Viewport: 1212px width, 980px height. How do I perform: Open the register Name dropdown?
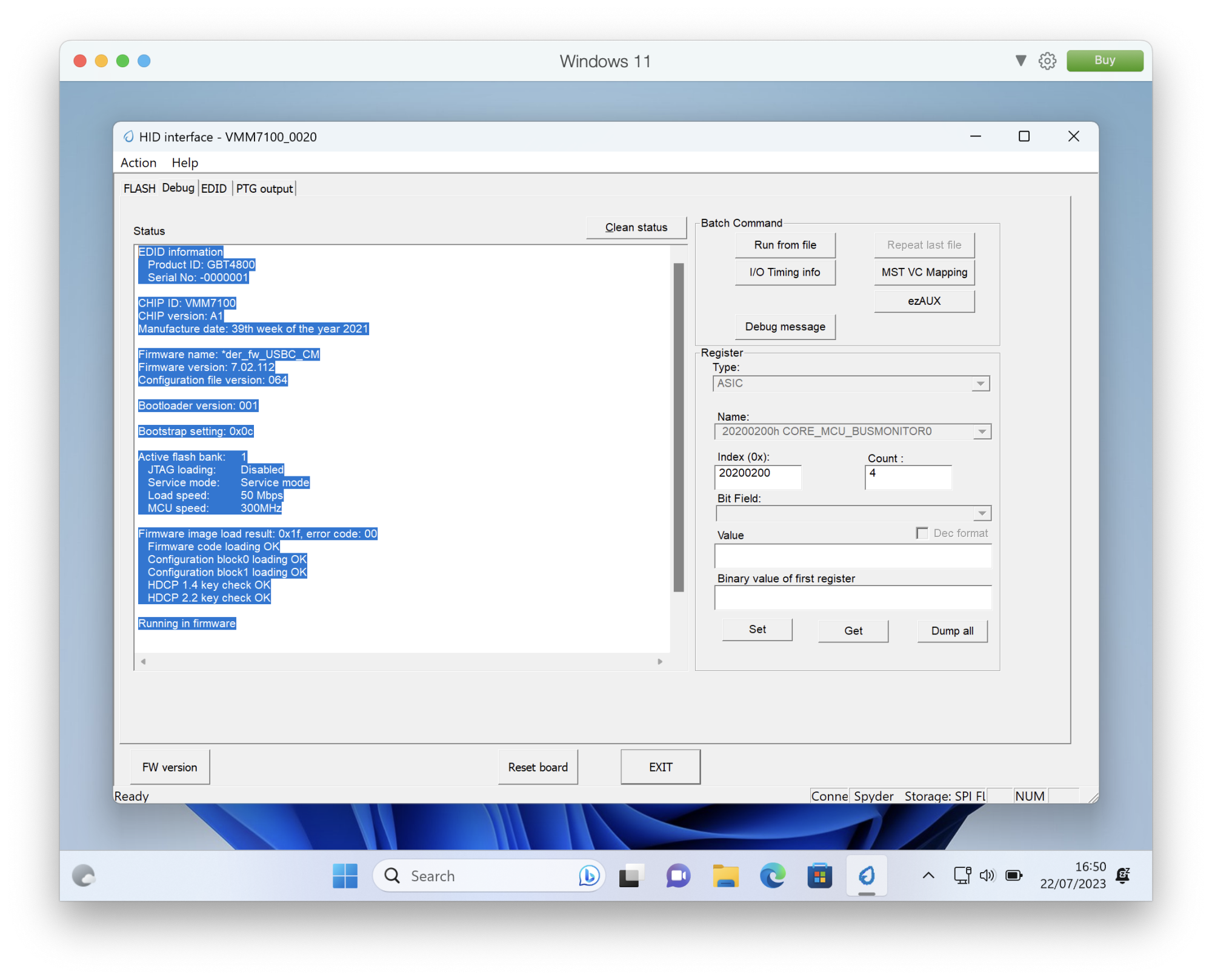point(981,432)
